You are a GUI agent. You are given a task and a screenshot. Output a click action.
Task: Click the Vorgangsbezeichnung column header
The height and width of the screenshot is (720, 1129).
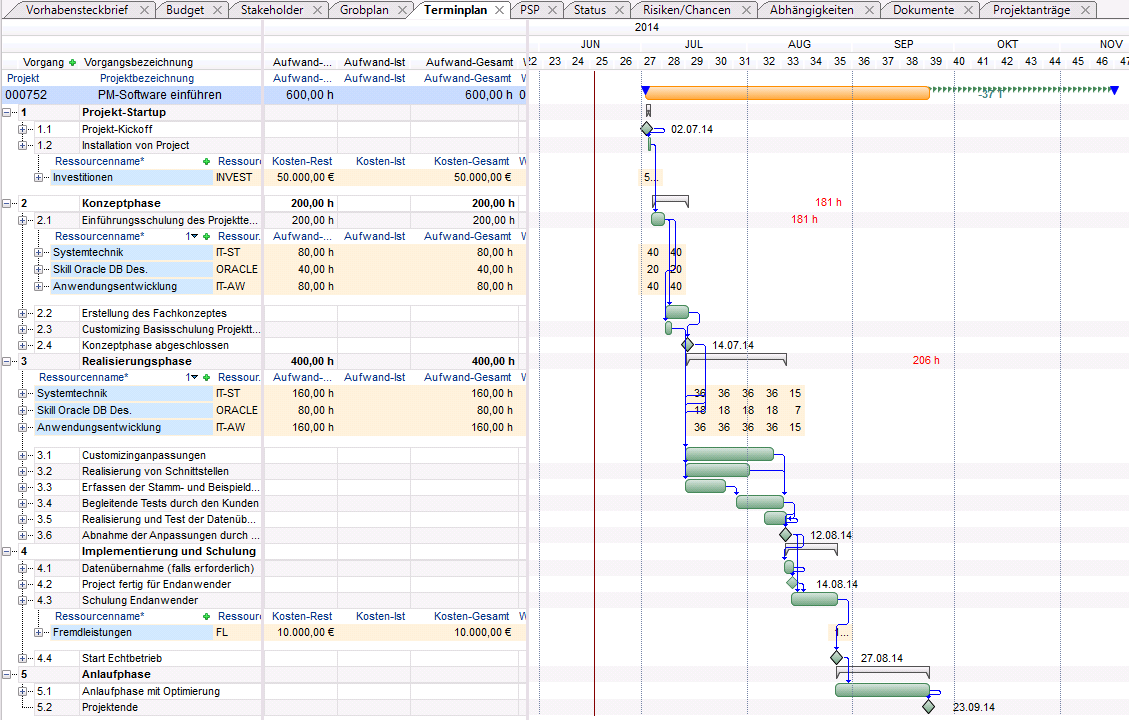138,62
